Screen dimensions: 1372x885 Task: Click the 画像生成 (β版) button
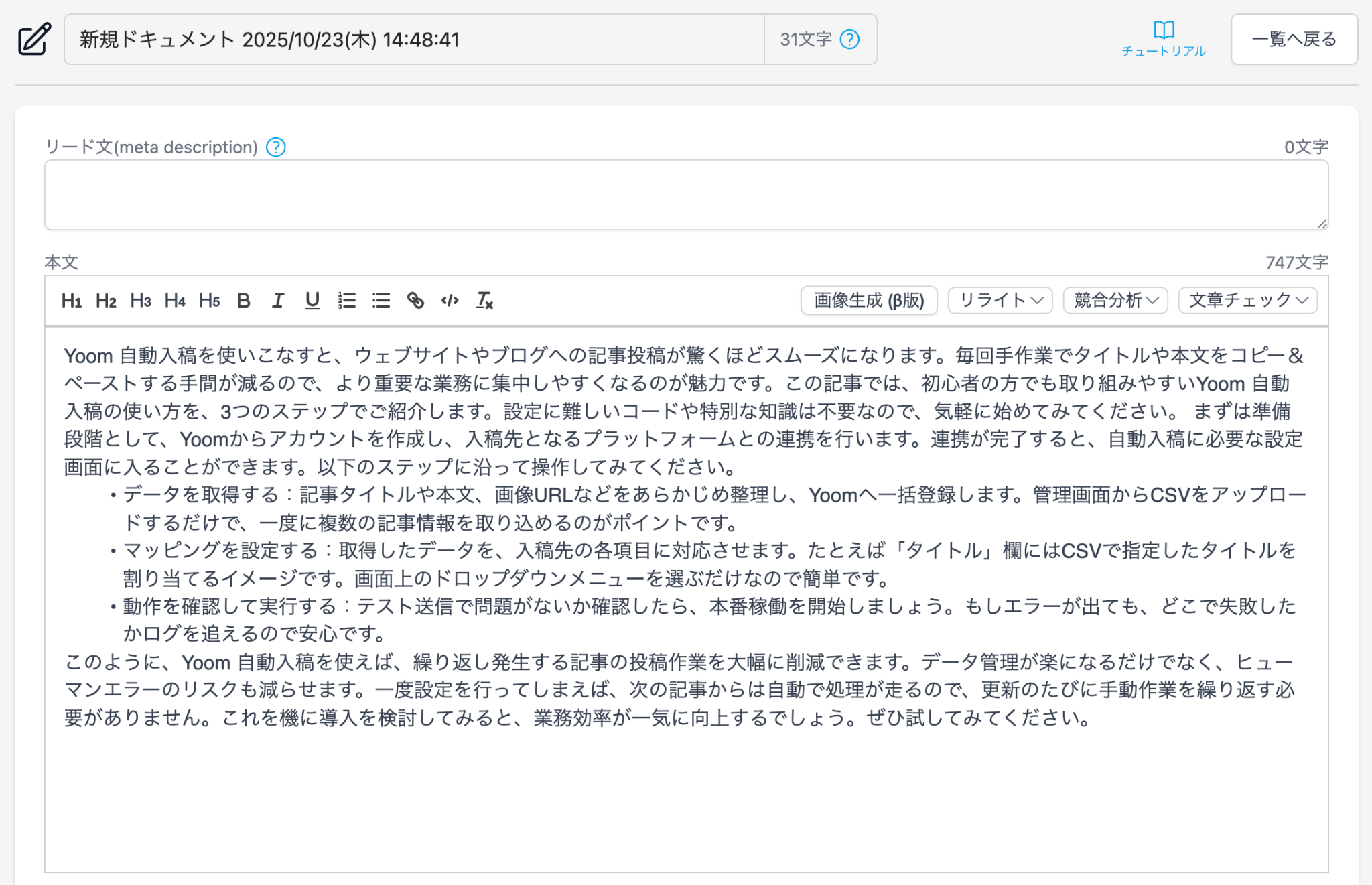pos(869,300)
